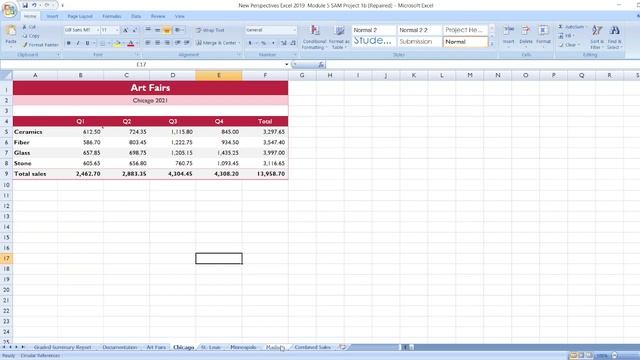Click the Paste clipboard icon
Image resolution: width=640 pixels, height=360 pixels.
11,31
